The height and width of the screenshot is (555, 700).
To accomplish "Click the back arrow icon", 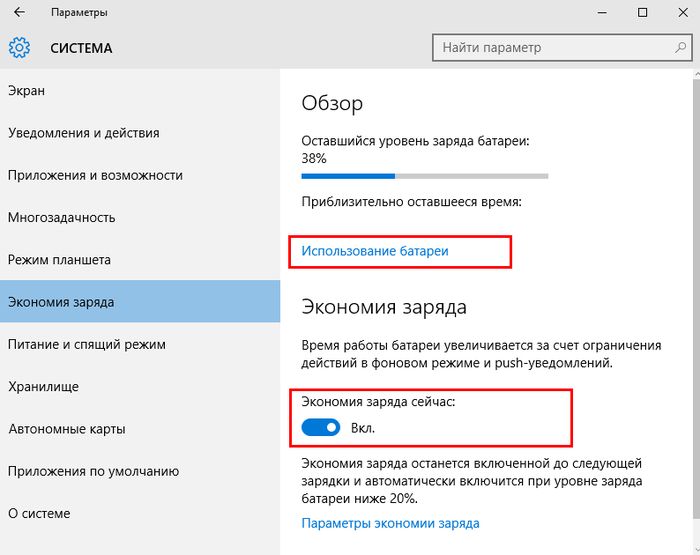I will (20, 13).
